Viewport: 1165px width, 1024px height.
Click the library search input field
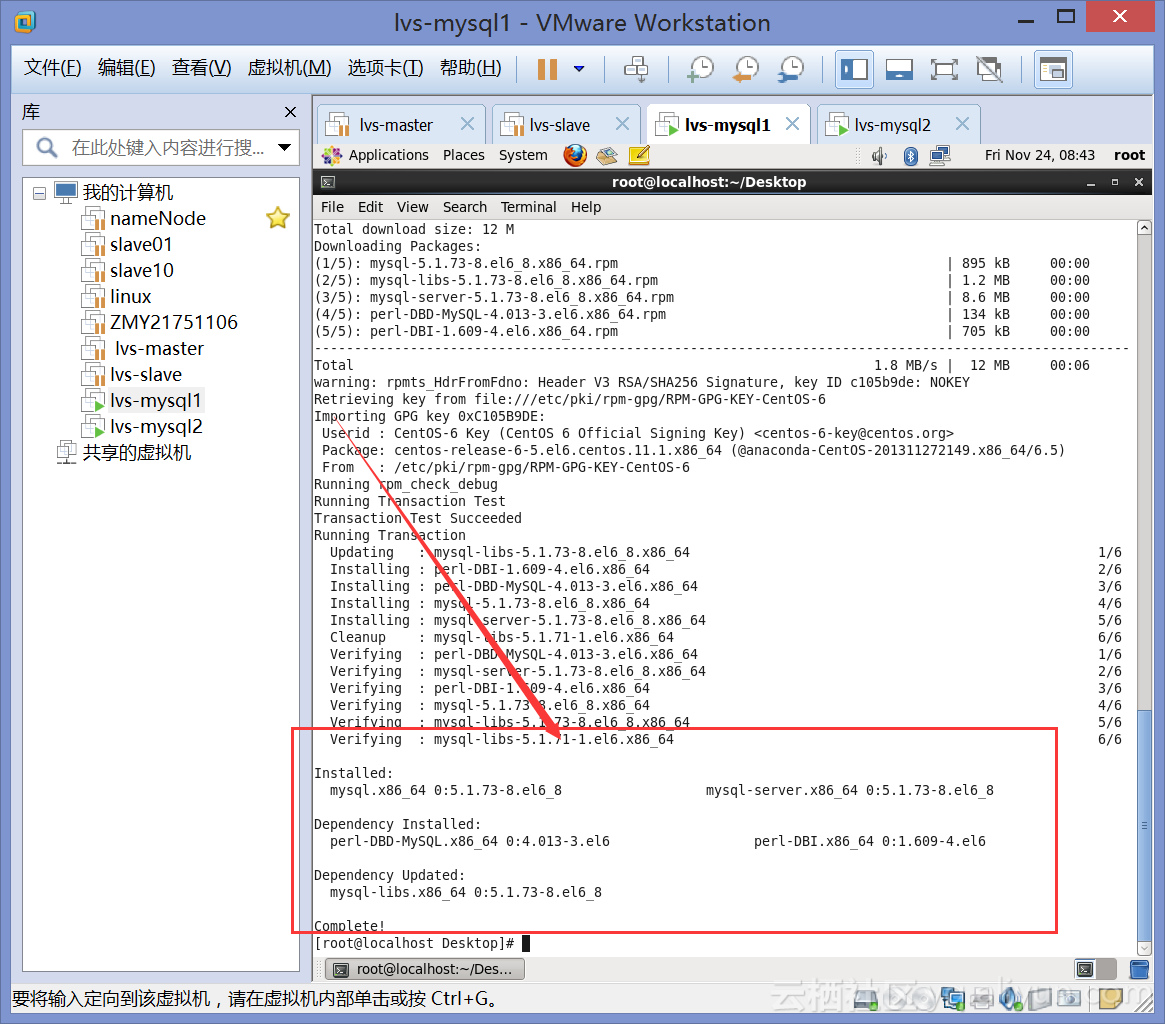point(160,147)
